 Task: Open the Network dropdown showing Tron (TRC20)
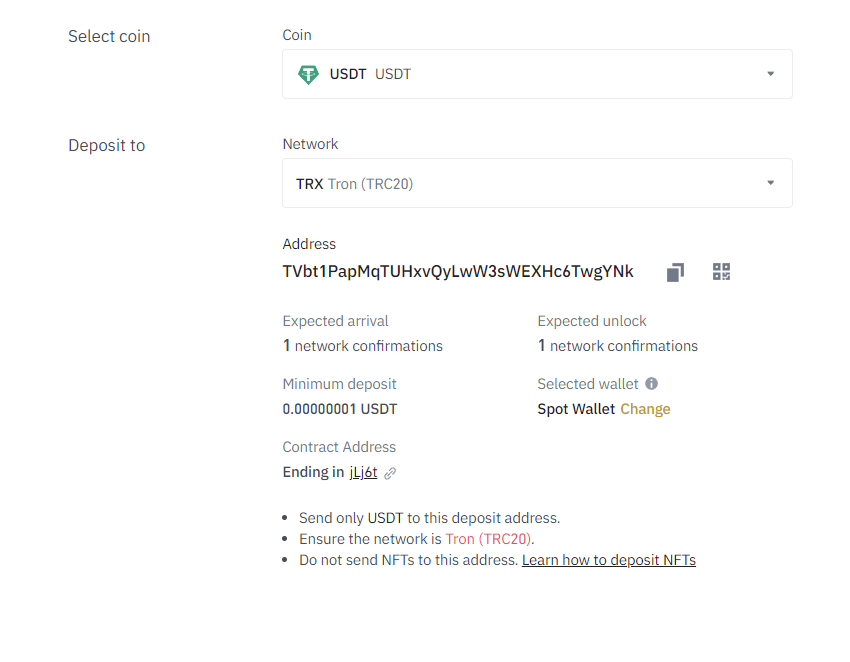coord(537,183)
